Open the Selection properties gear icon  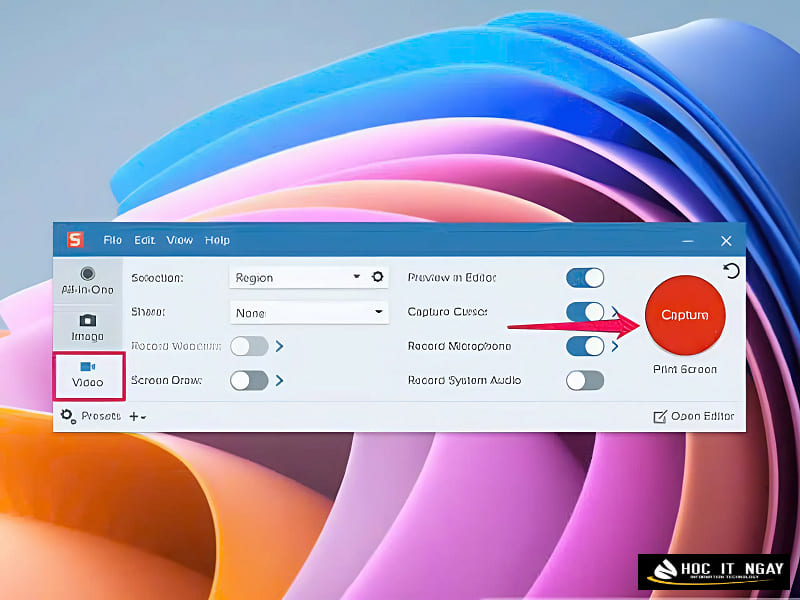point(378,277)
